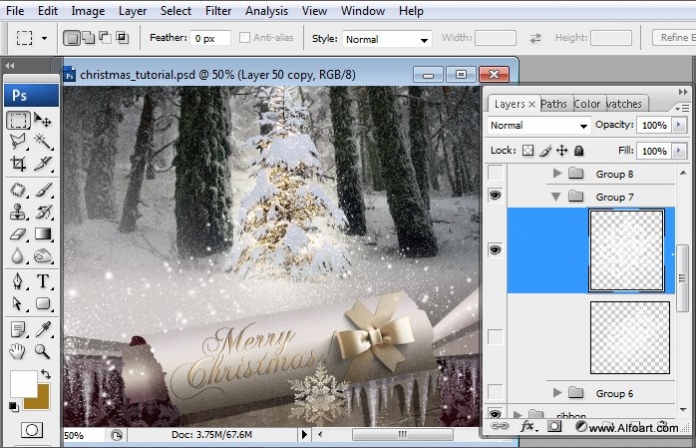Toggle visibility of Group 6
The image size is (696, 448).
pos(495,392)
